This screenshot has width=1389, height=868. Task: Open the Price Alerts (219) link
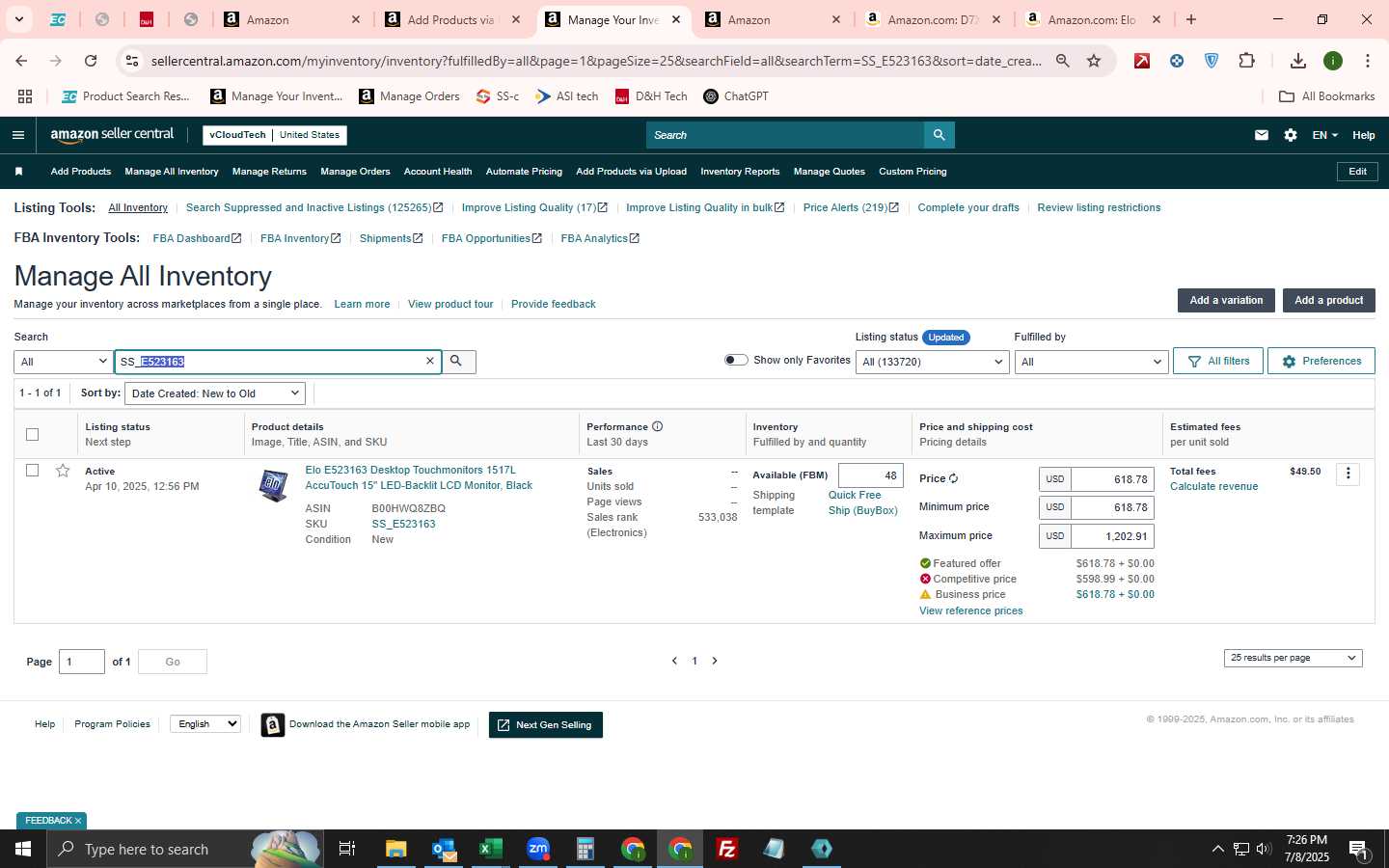[851, 207]
